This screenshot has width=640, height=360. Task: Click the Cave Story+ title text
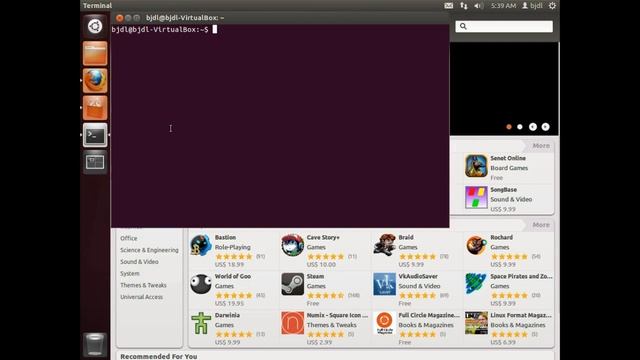pyautogui.click(x=323, y=238)
